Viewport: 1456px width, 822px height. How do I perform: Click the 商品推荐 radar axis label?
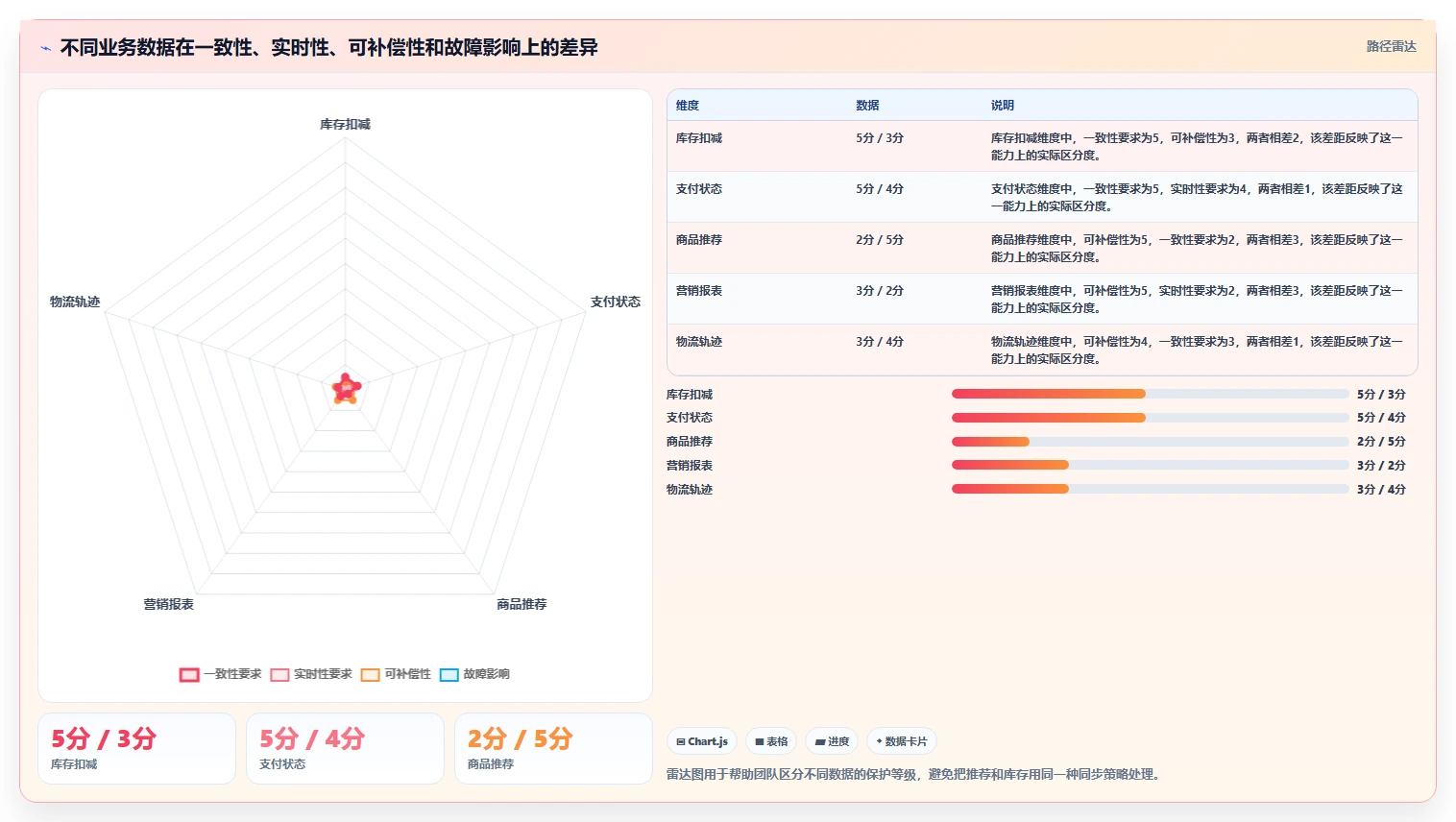(x=522, y=604)
